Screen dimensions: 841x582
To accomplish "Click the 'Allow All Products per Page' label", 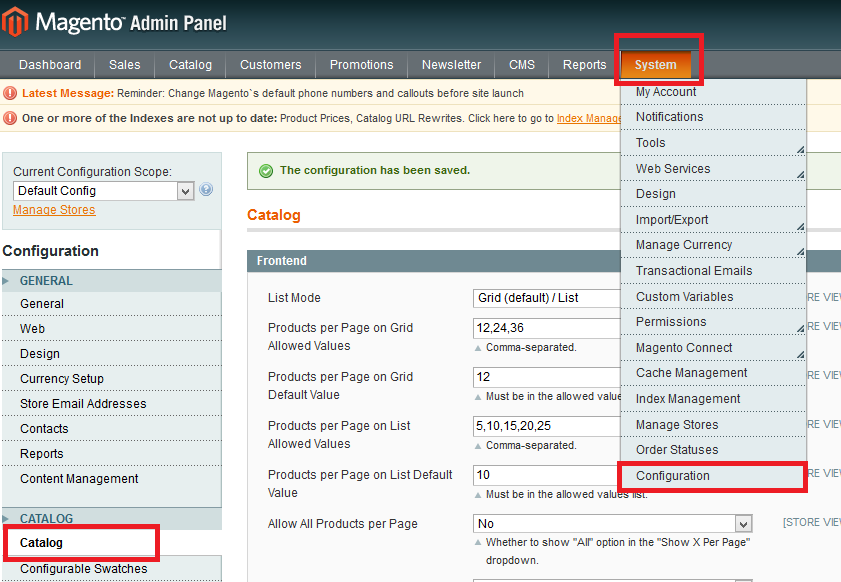I will coord(342,524).
